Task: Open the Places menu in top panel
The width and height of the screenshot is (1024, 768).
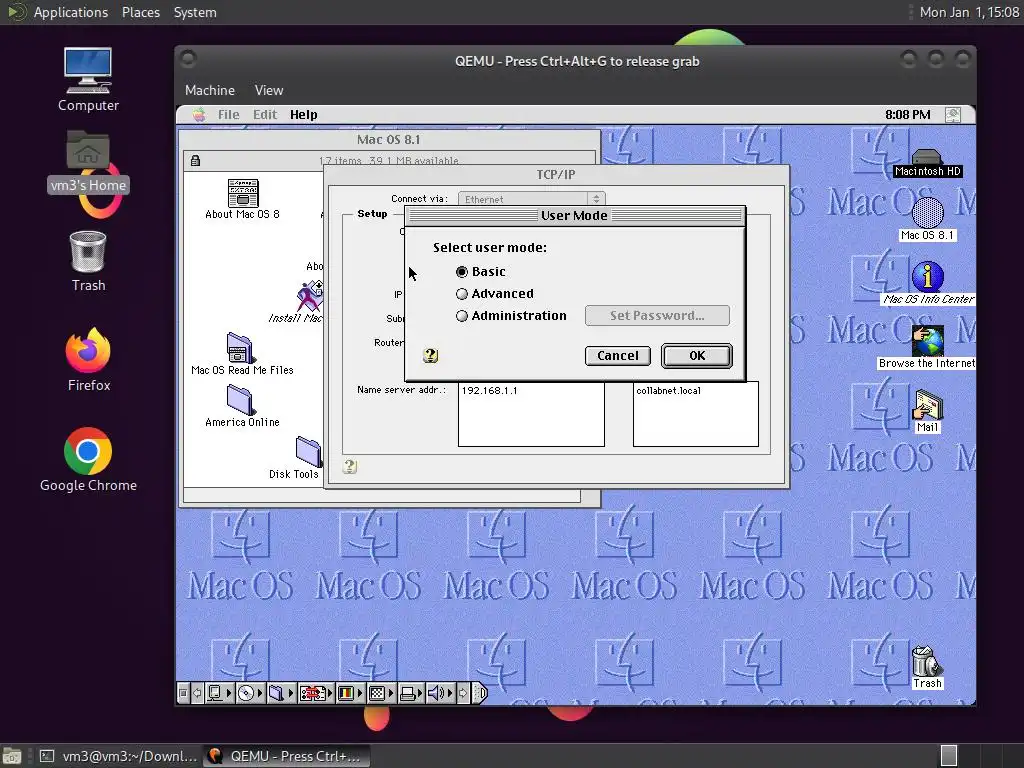Action: (x=140, y=12)
